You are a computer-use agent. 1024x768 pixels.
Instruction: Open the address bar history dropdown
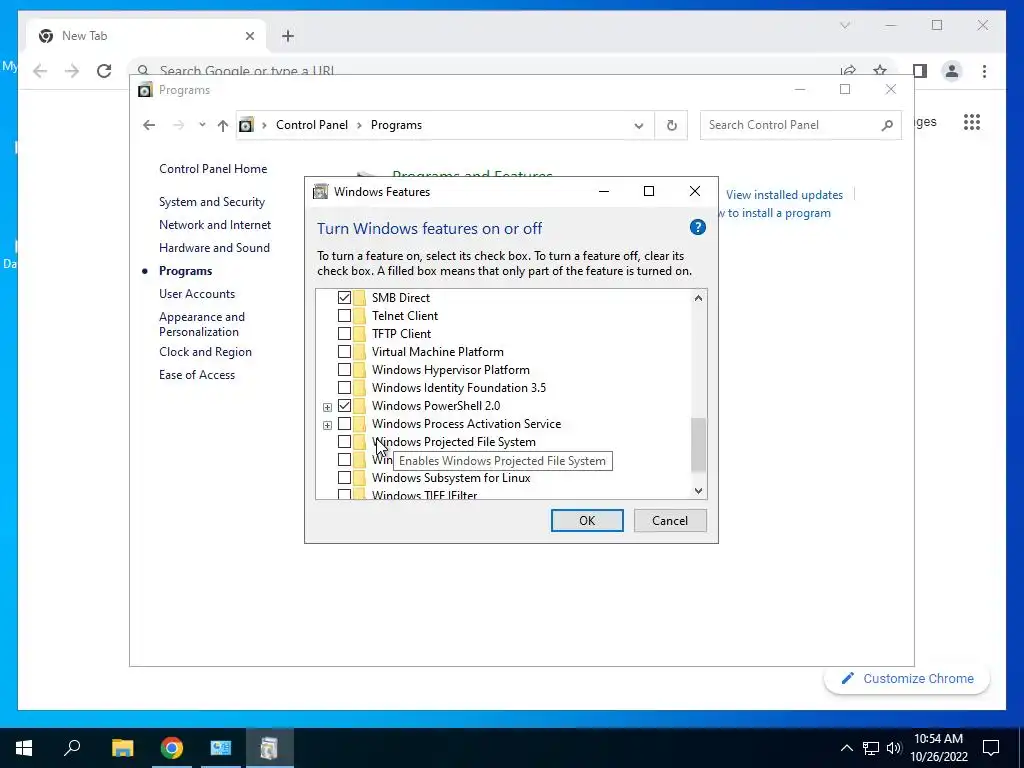click(639, 125)
